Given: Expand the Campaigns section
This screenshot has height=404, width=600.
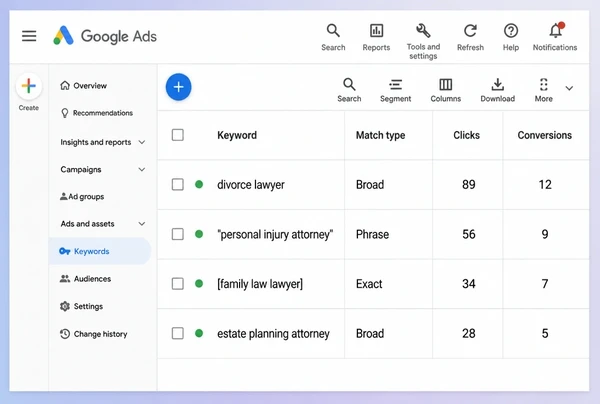Looking at the screenshot, I should click(103, 169).
